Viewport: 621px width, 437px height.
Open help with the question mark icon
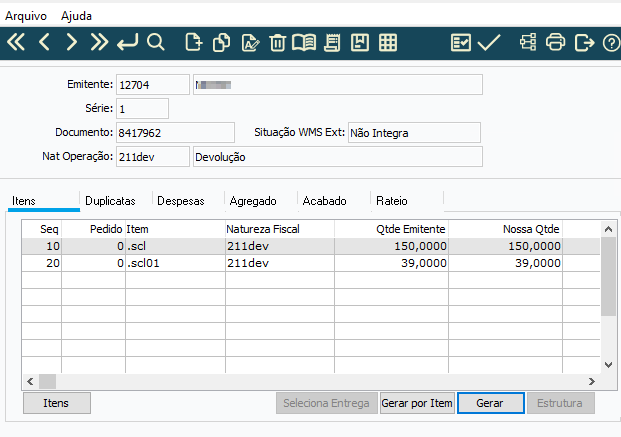pyautogui.click(x=611, y=42)
